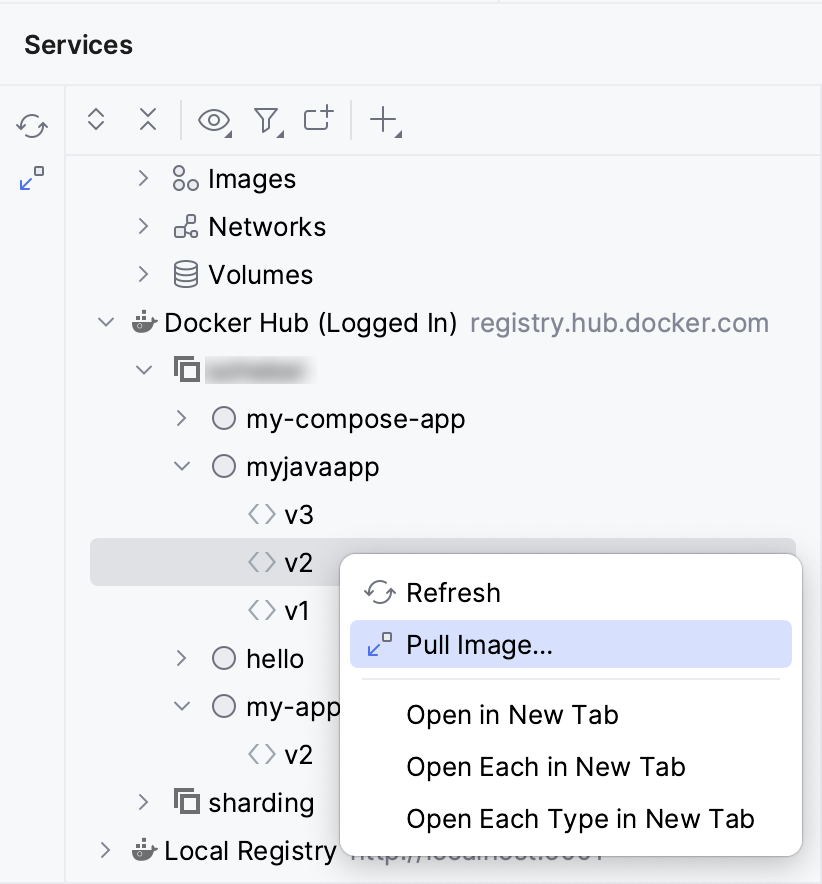Expand the Images node

click(143, 178)
